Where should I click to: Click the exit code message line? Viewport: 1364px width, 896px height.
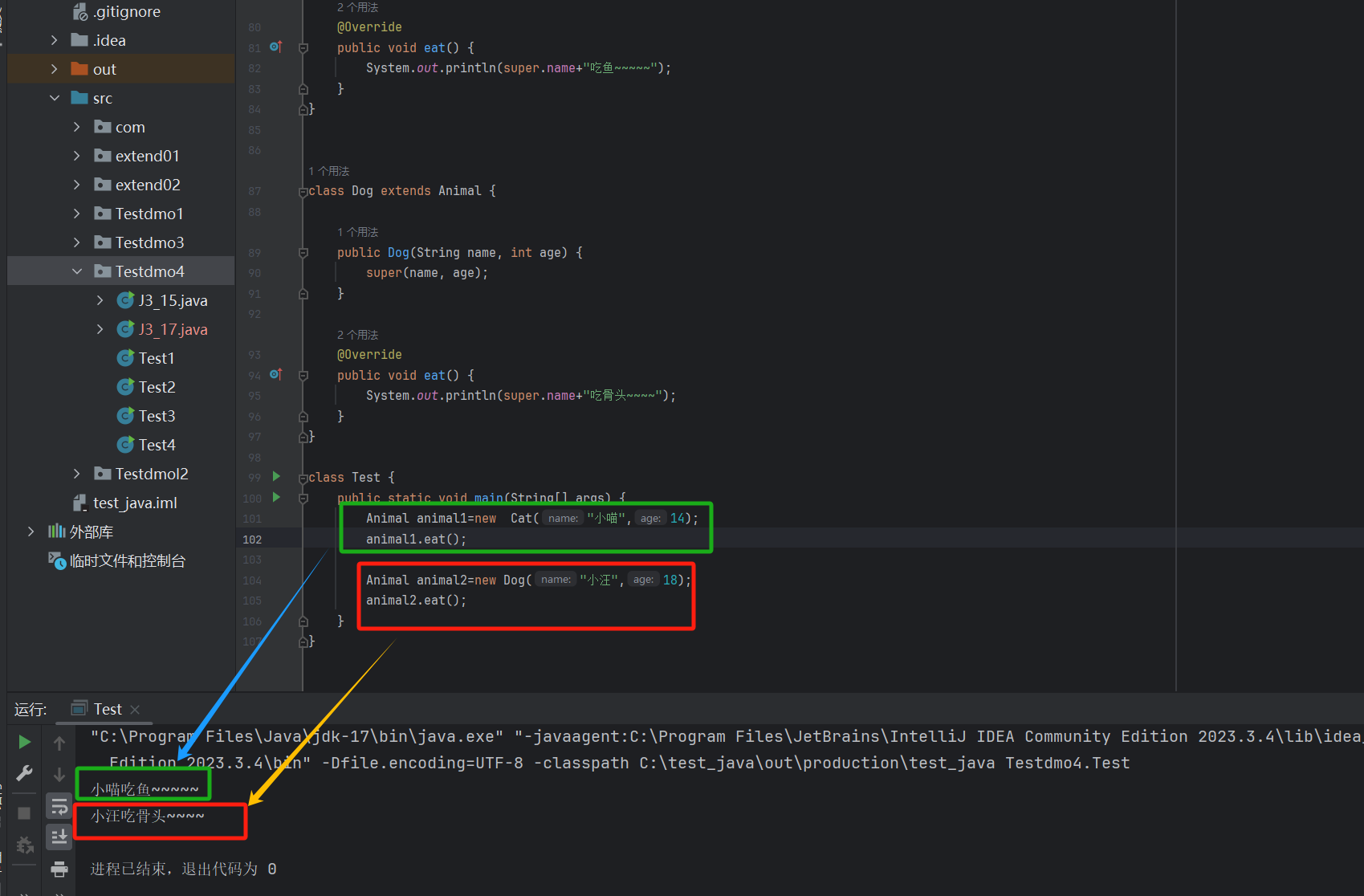(183, 869)
